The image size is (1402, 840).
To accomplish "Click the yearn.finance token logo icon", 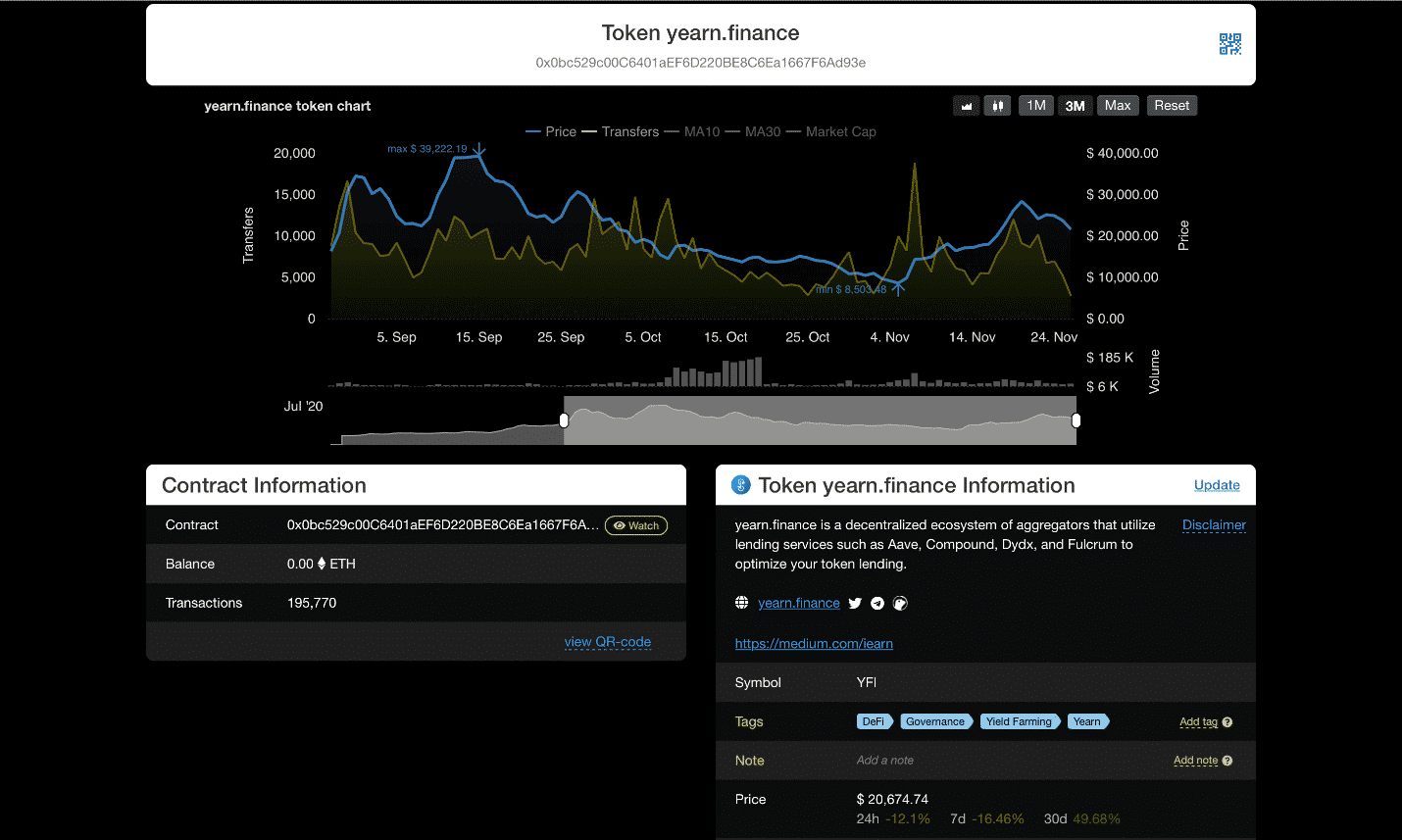I will click(741, 484).
